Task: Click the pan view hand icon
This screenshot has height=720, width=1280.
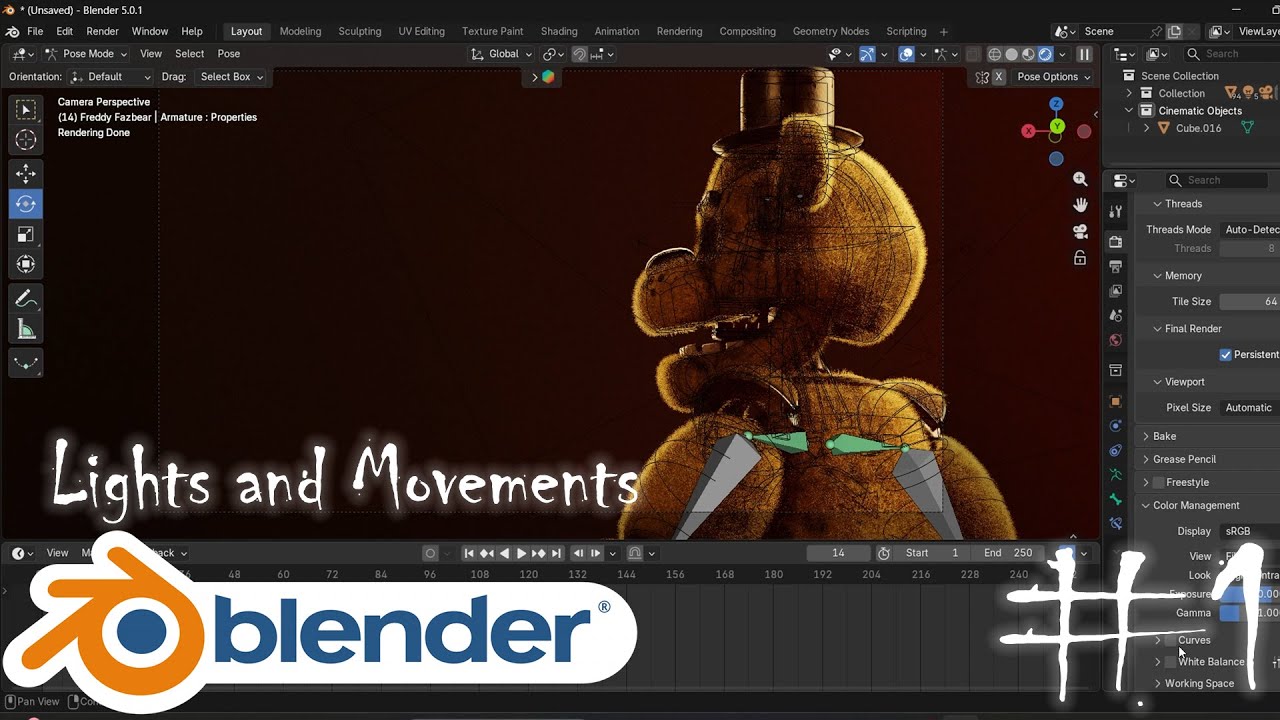Action: pyautogui.click(x=1080, y=205)
